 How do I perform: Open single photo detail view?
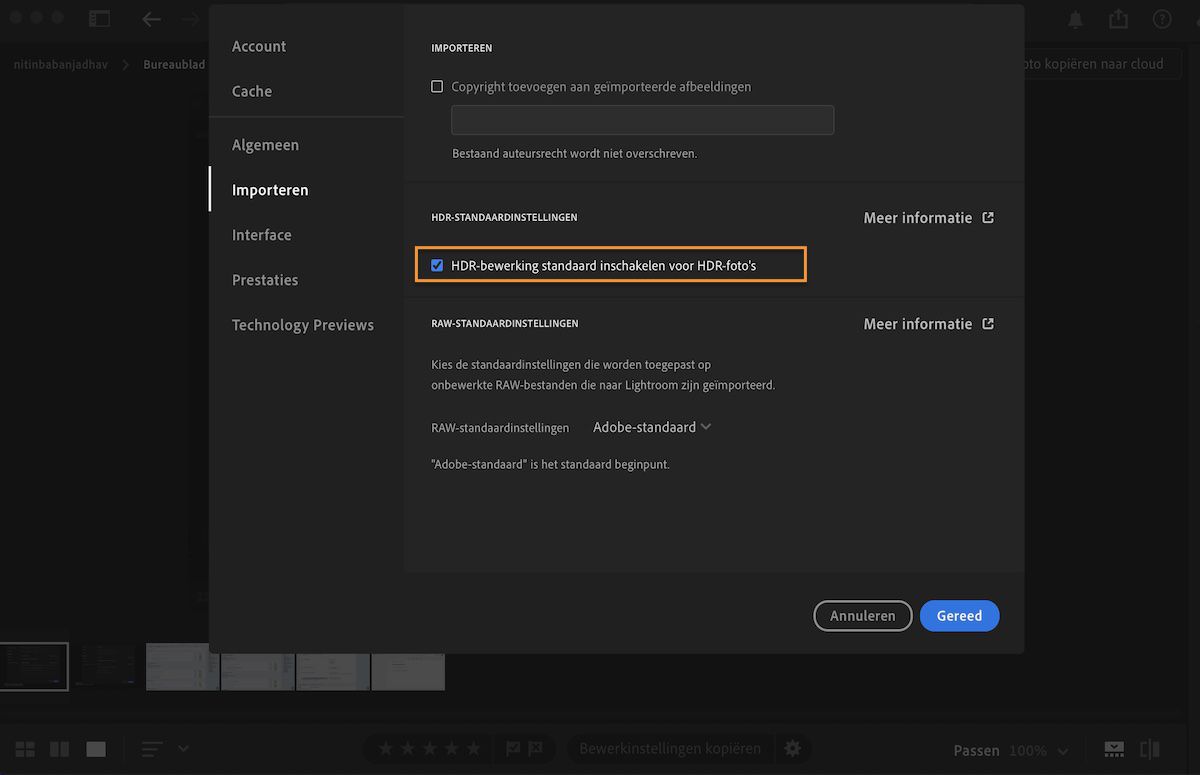(95, 748)
